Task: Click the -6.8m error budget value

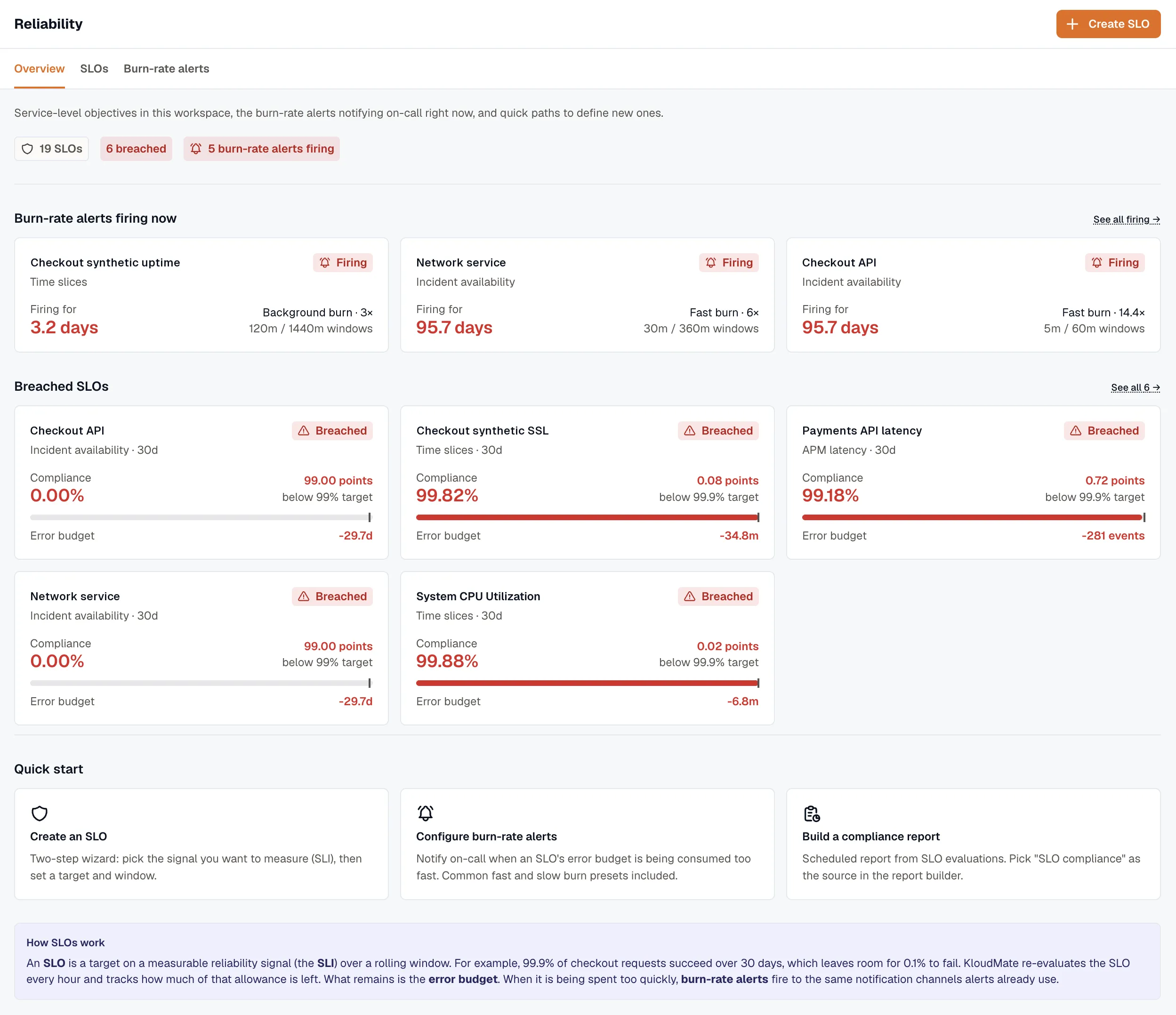Action: [x=742, y=701]
